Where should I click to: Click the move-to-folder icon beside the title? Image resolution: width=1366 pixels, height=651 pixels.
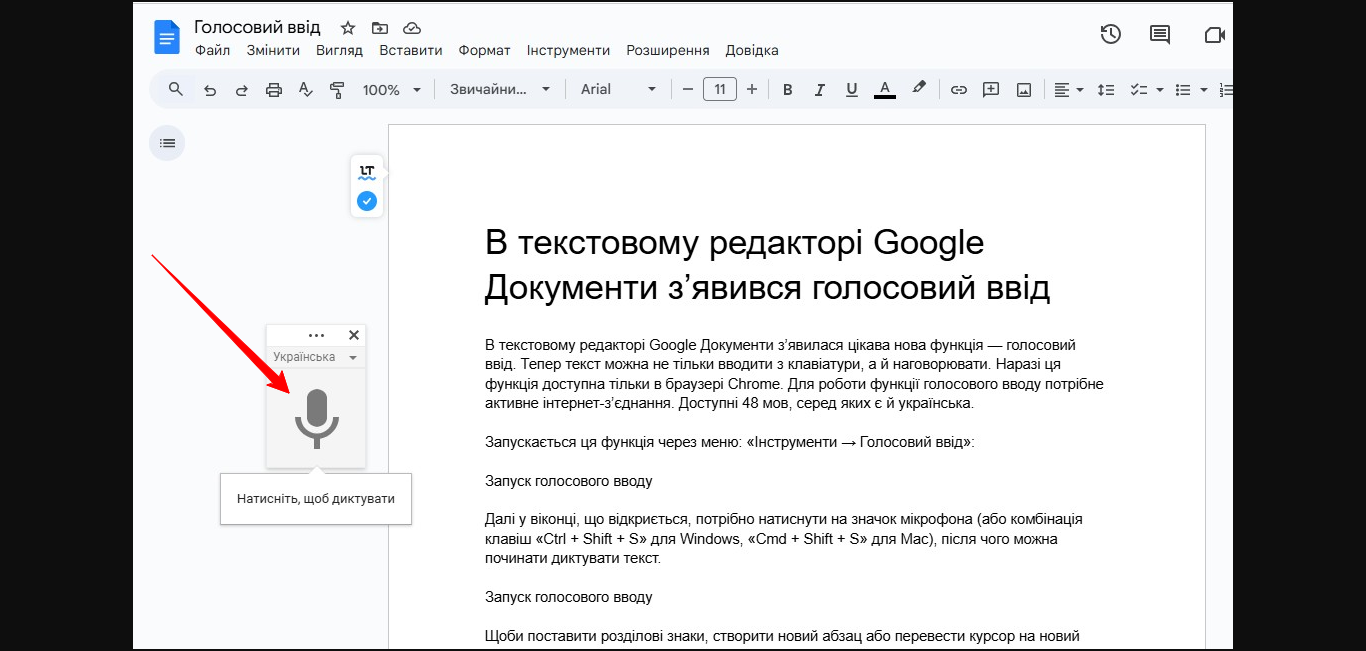point(379,28)
